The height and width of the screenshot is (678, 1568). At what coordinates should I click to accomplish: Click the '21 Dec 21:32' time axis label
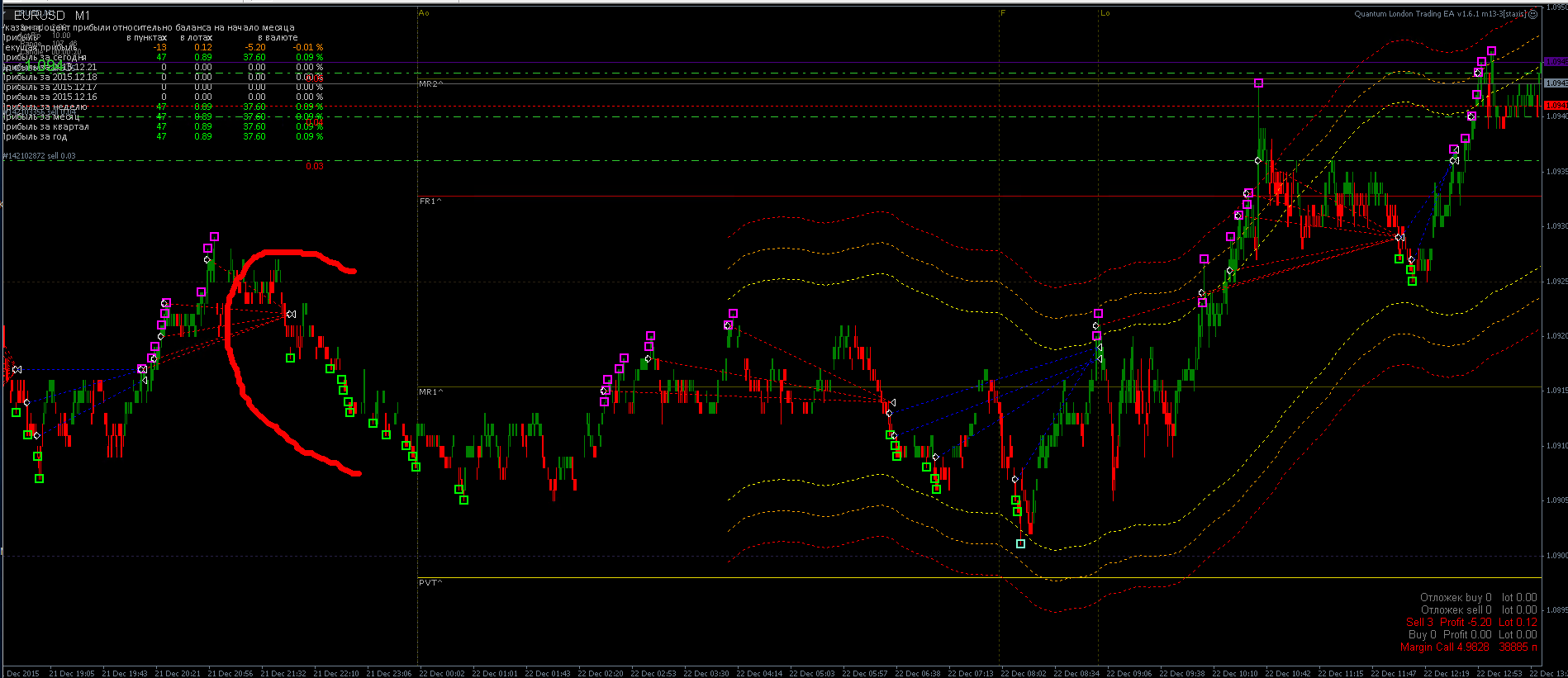click(x=284, y=673)
